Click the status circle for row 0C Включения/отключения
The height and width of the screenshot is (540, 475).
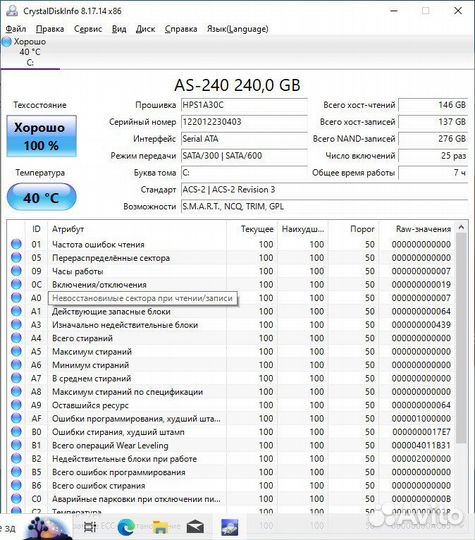tap(16, 284)
